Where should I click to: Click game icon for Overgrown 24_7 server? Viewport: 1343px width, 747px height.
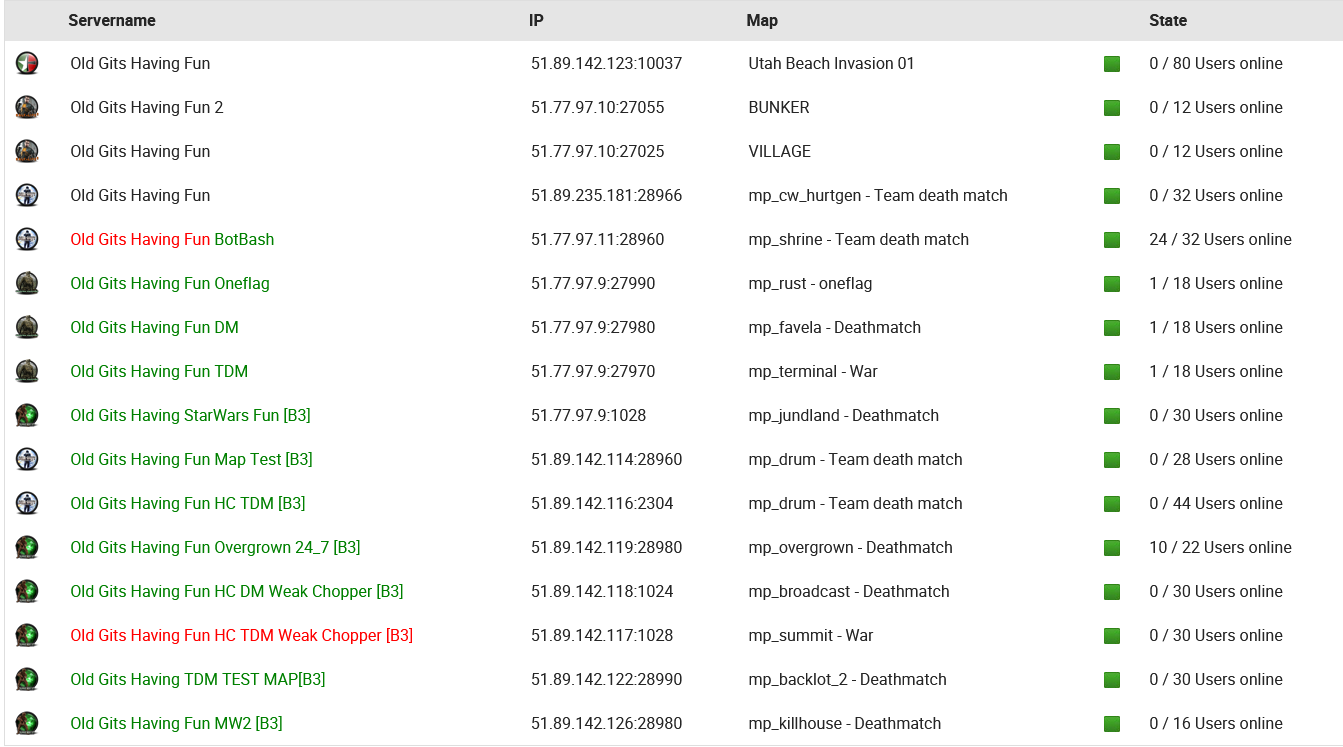pos(27,548)
